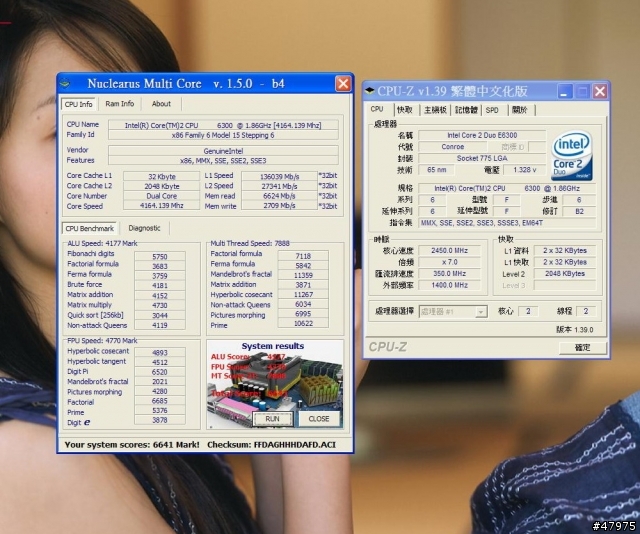
Task: Close the Nuclearus Multi Core window
Action: tap(343, 84)
